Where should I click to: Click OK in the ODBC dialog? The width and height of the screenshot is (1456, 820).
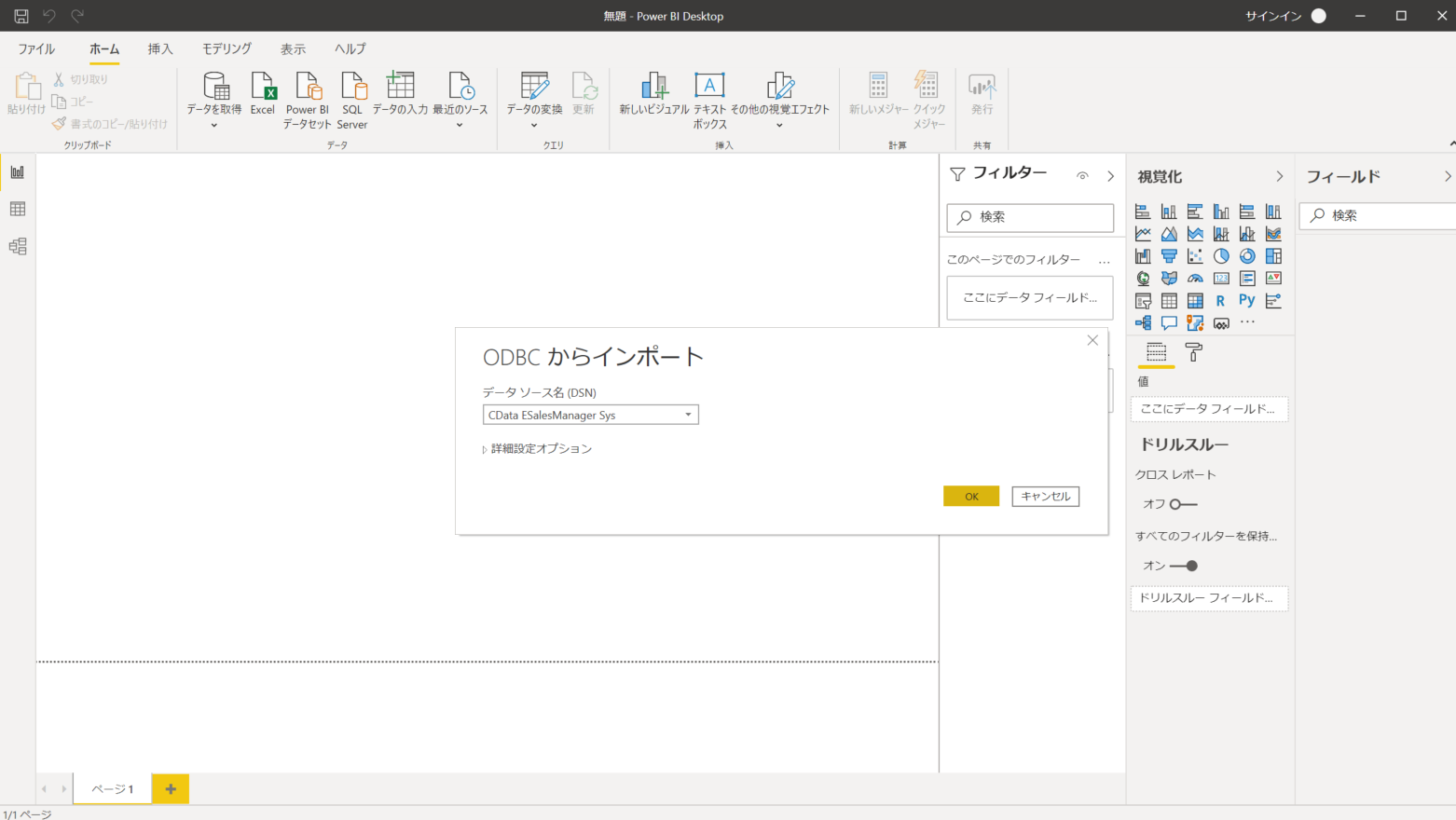(971, 496)
